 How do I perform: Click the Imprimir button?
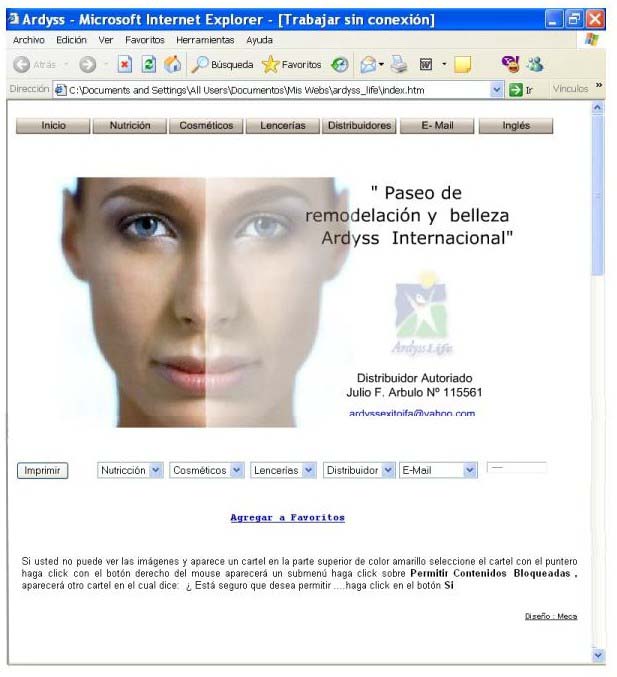[x=42, y=470]
